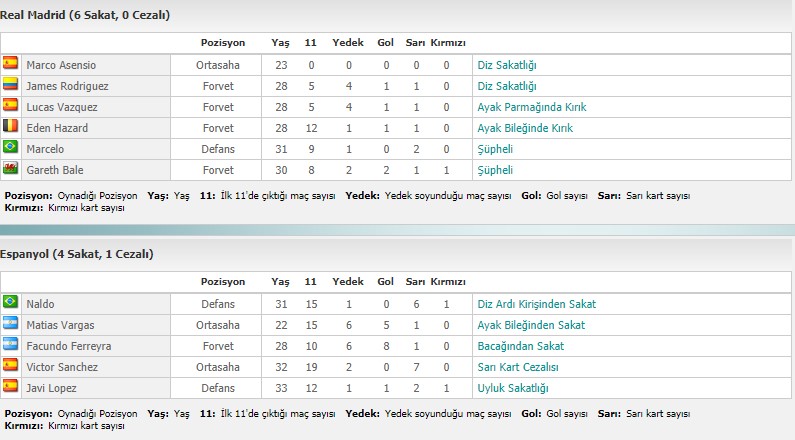795x440 pixels.
Task: Click the Espanyol Kırmızı column header
Action: pyautogui.click(x=448, y=282)
